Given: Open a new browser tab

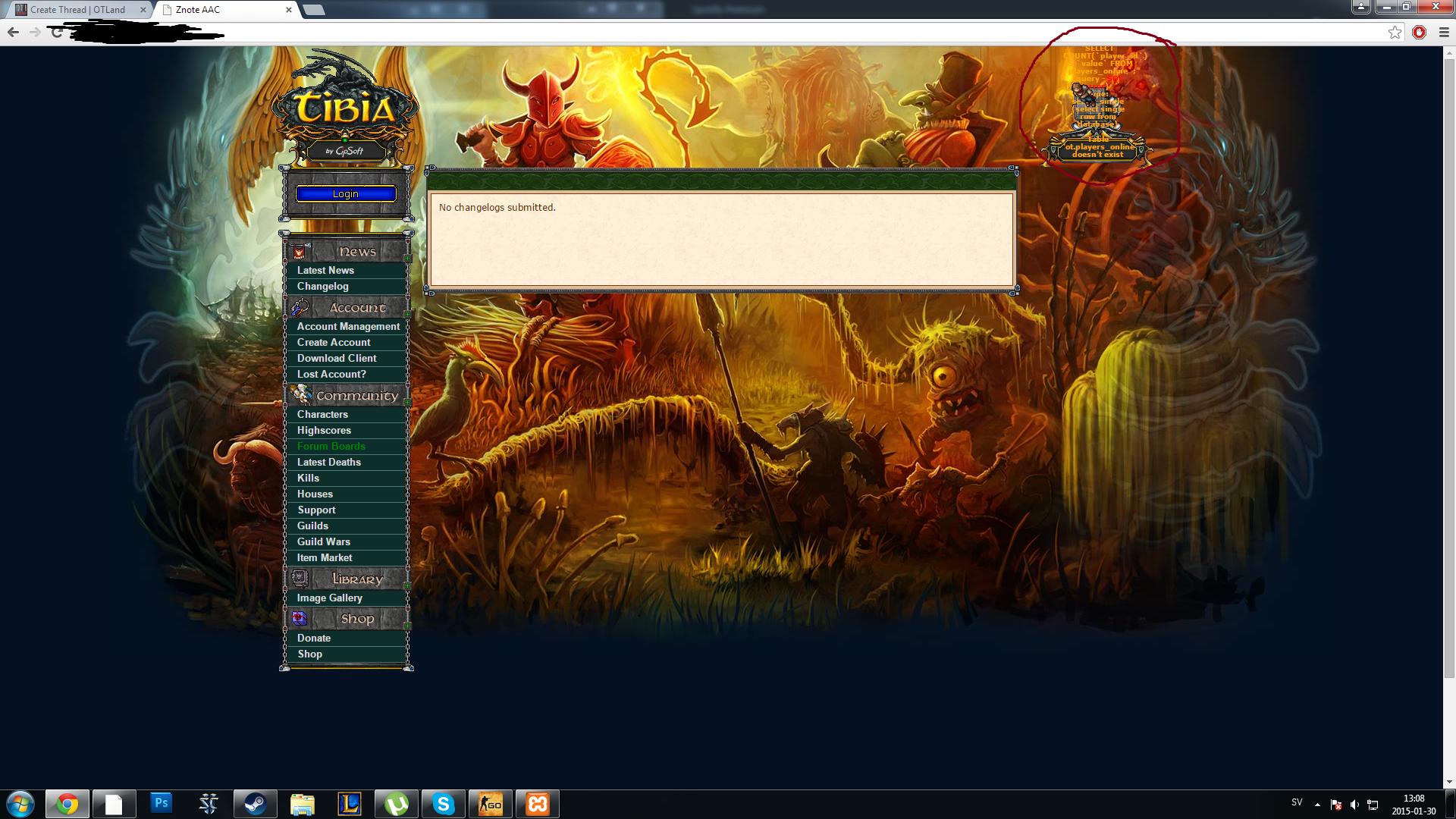Looking at the screenshot, I should tap(313, 10).
